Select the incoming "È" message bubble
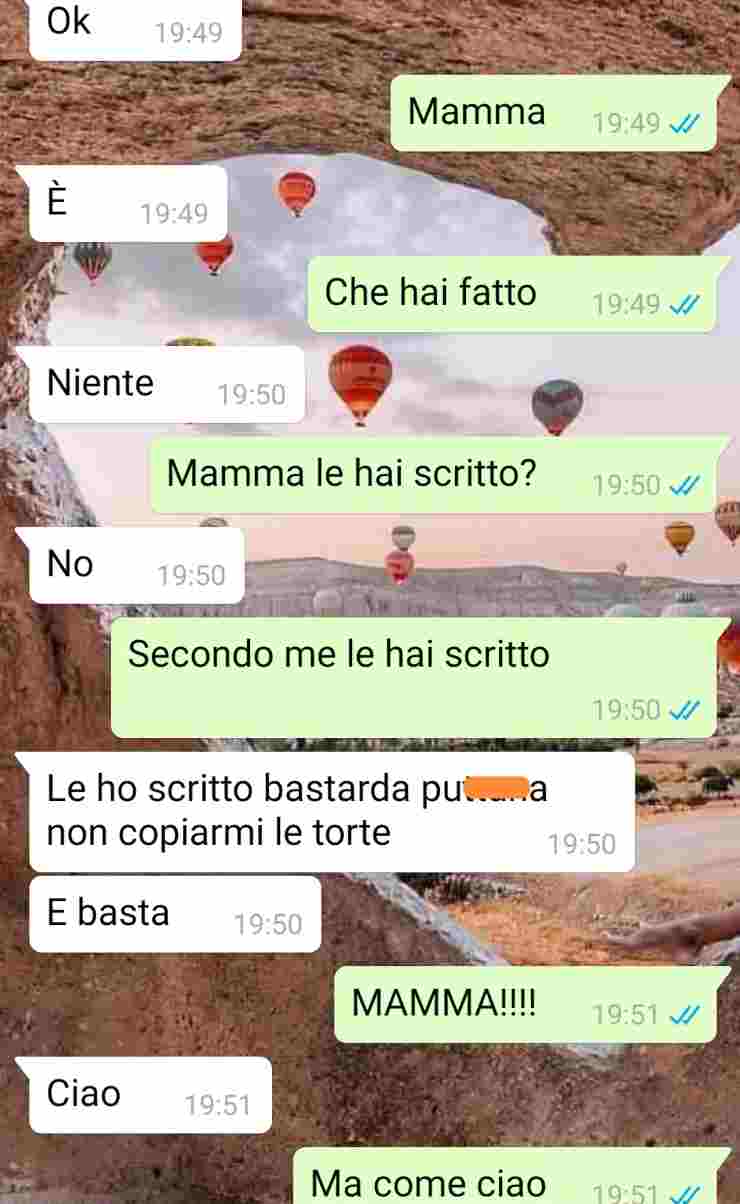The width and height of the screenshot is (740, 1204). [x=128, y=204]
